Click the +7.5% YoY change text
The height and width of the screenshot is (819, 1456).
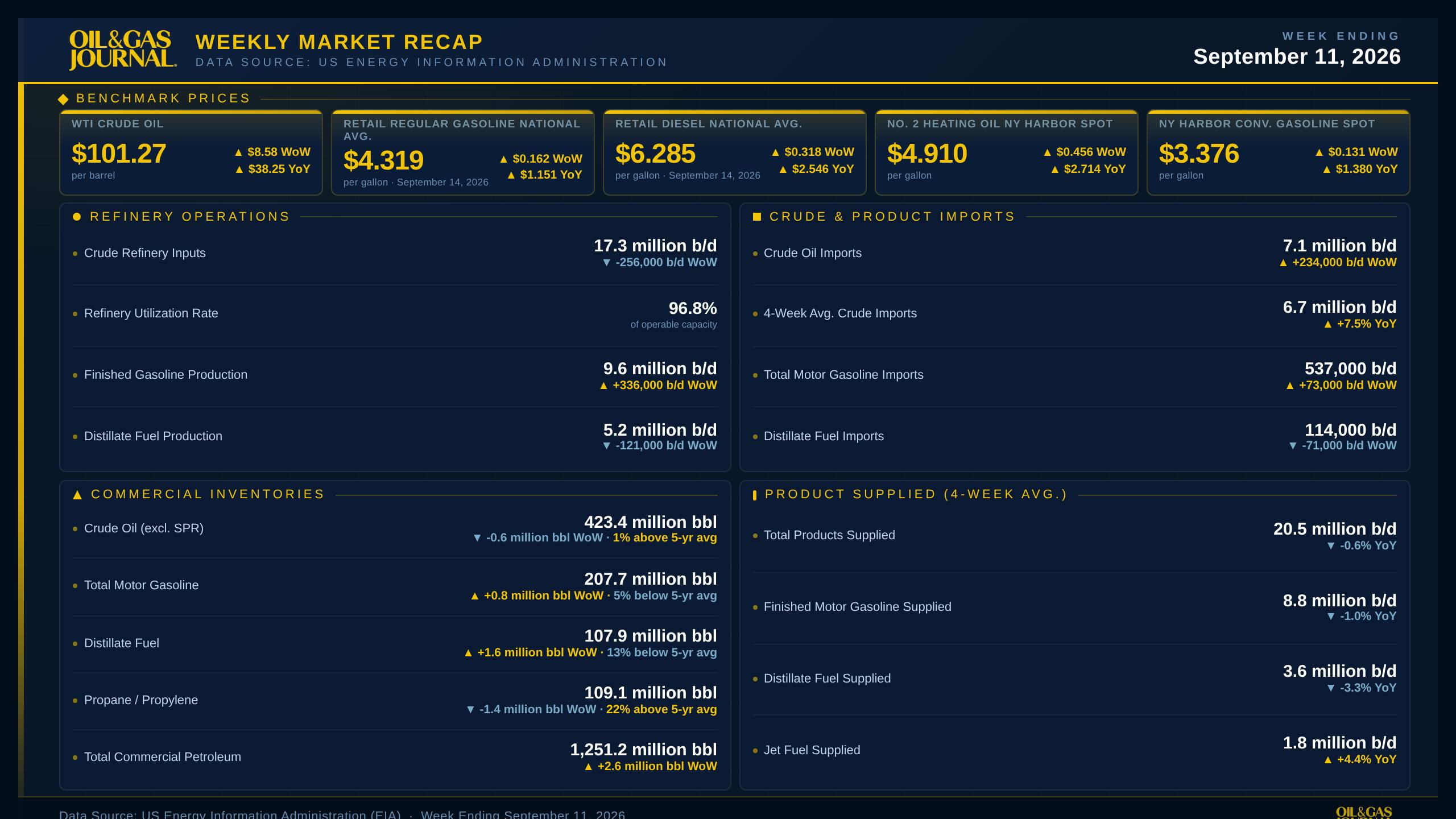click(x=1366, y=324)
